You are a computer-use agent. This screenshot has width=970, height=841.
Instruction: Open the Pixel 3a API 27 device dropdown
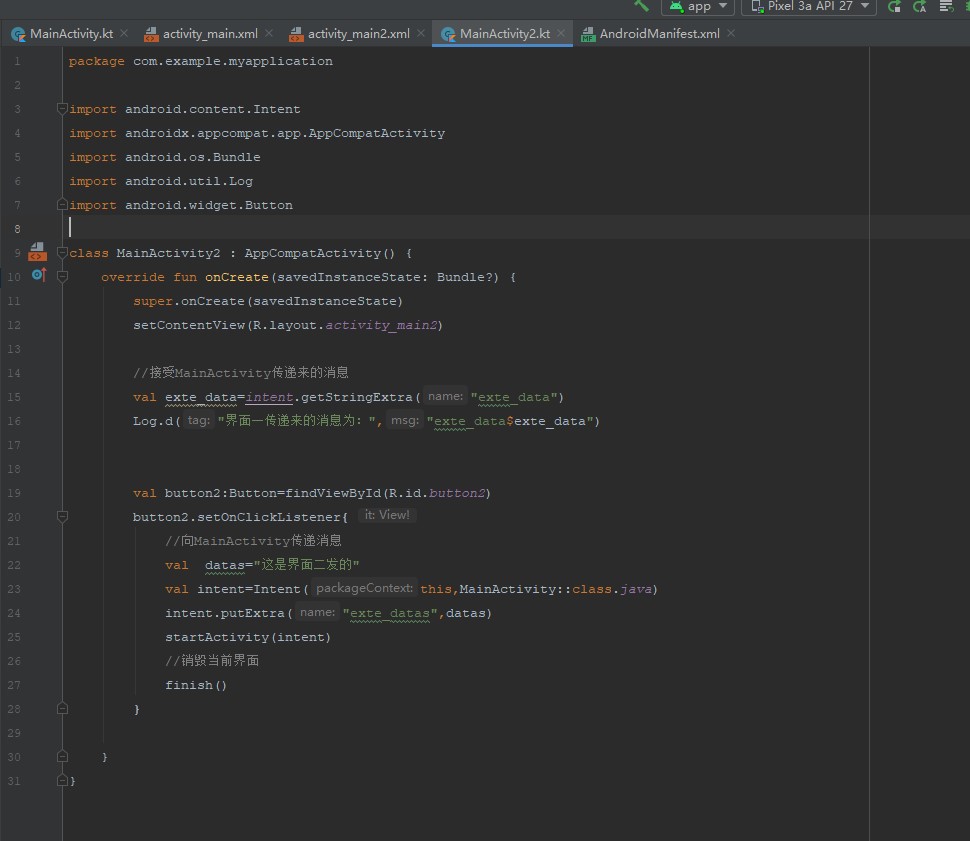(x=808, y=7)
